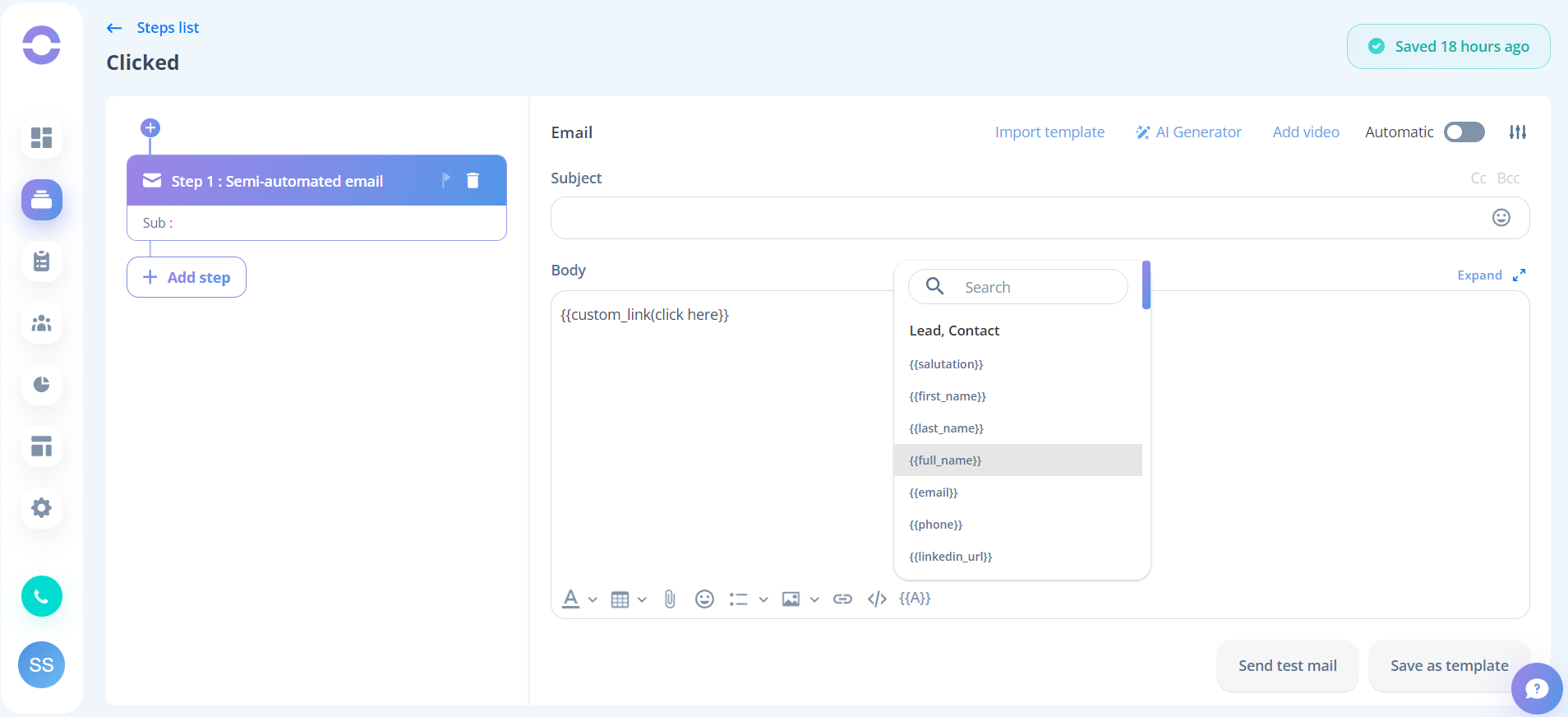Open the attachment paperclip tool

(671, 599)
